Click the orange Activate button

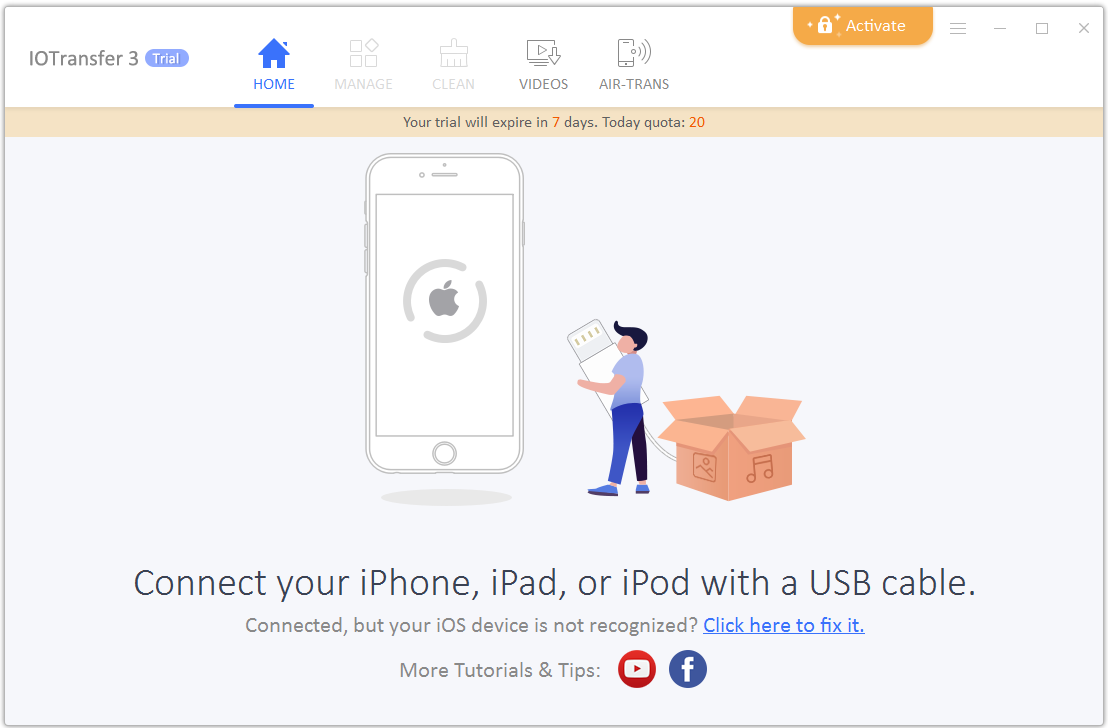pos(862,26)
